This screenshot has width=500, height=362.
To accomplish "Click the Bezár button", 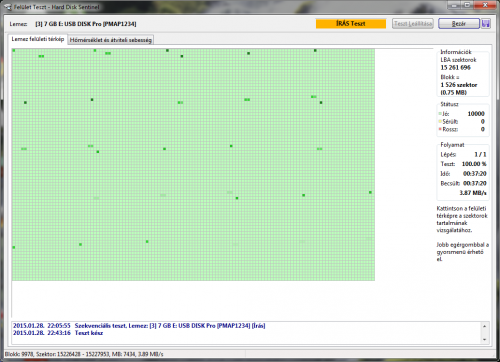I will (459, 24).
